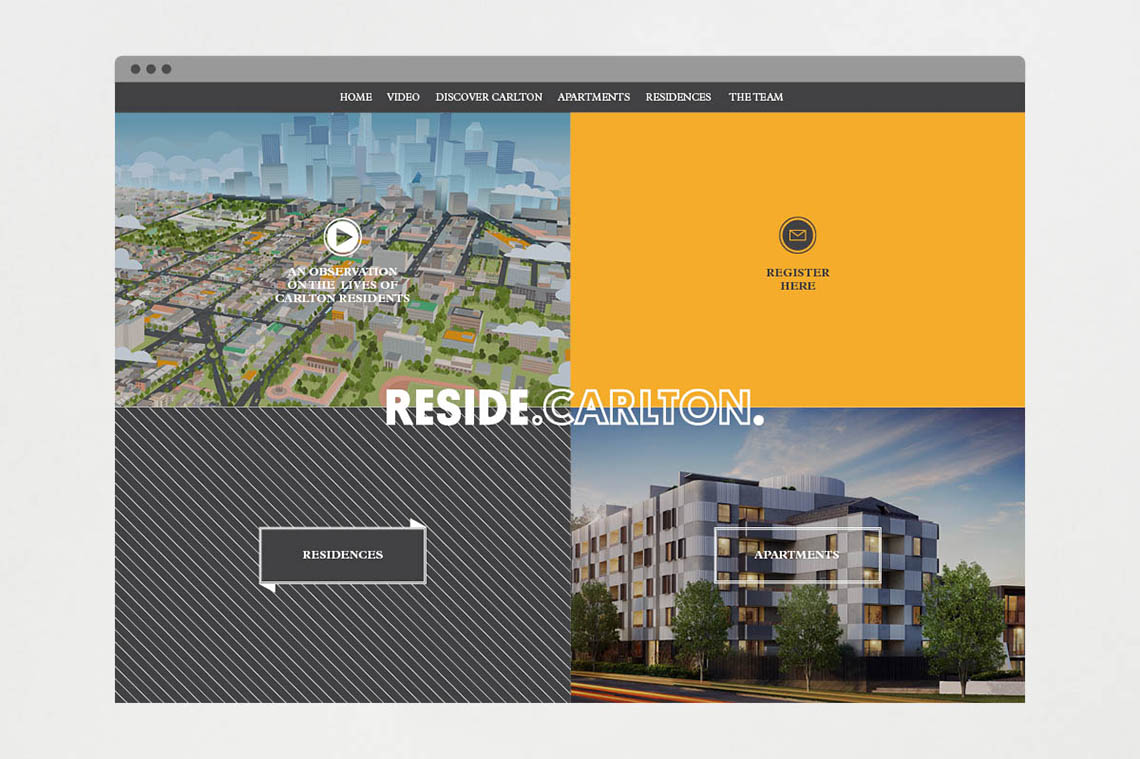Click the middle dot in the window title bar

click(151, 69)
